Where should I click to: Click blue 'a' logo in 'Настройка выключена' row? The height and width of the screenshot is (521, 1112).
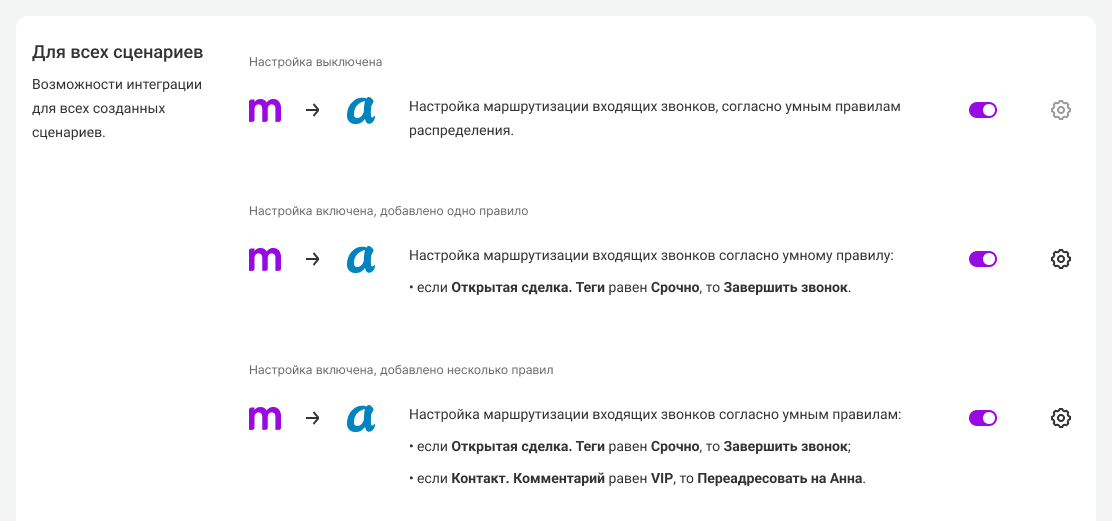tap(361, 111)
